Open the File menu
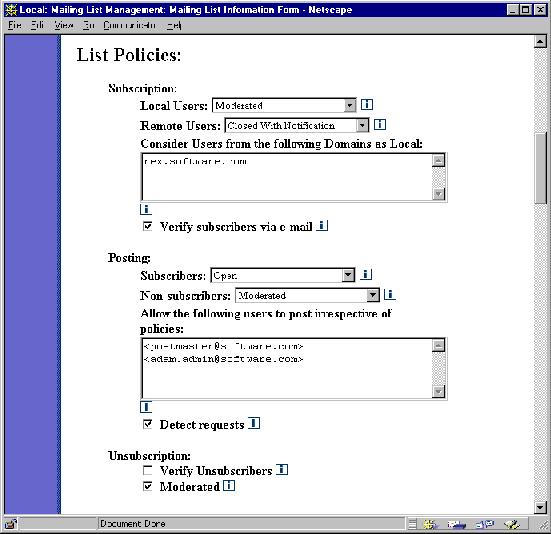The width and height of the screenshot is (551, 534). (15, 25)
